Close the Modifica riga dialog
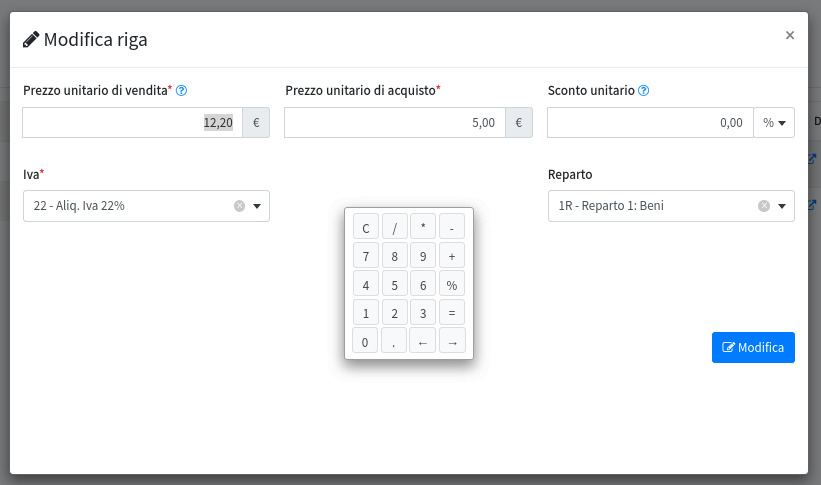This screenshot has height=485, width=821. (790, 35)
